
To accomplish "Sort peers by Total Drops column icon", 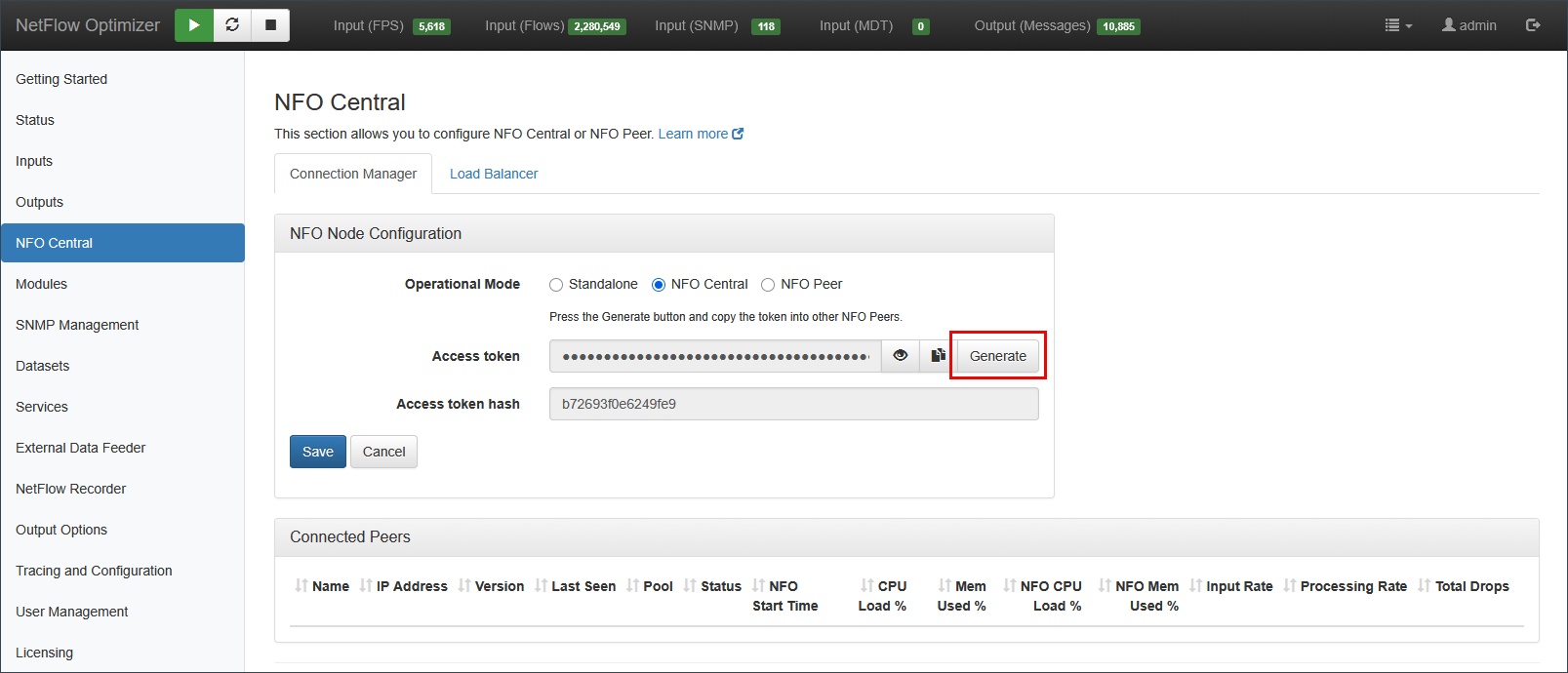I will coord(1425,585).
